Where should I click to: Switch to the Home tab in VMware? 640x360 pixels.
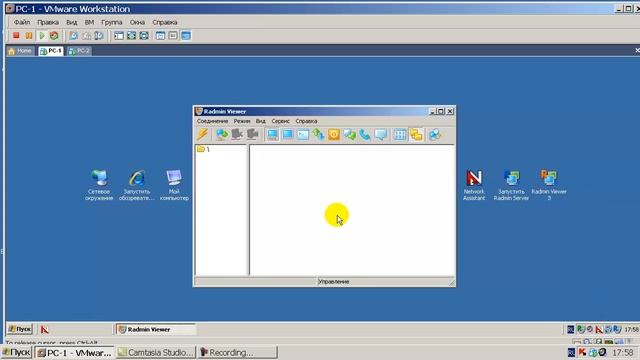(x=20, y=51)
